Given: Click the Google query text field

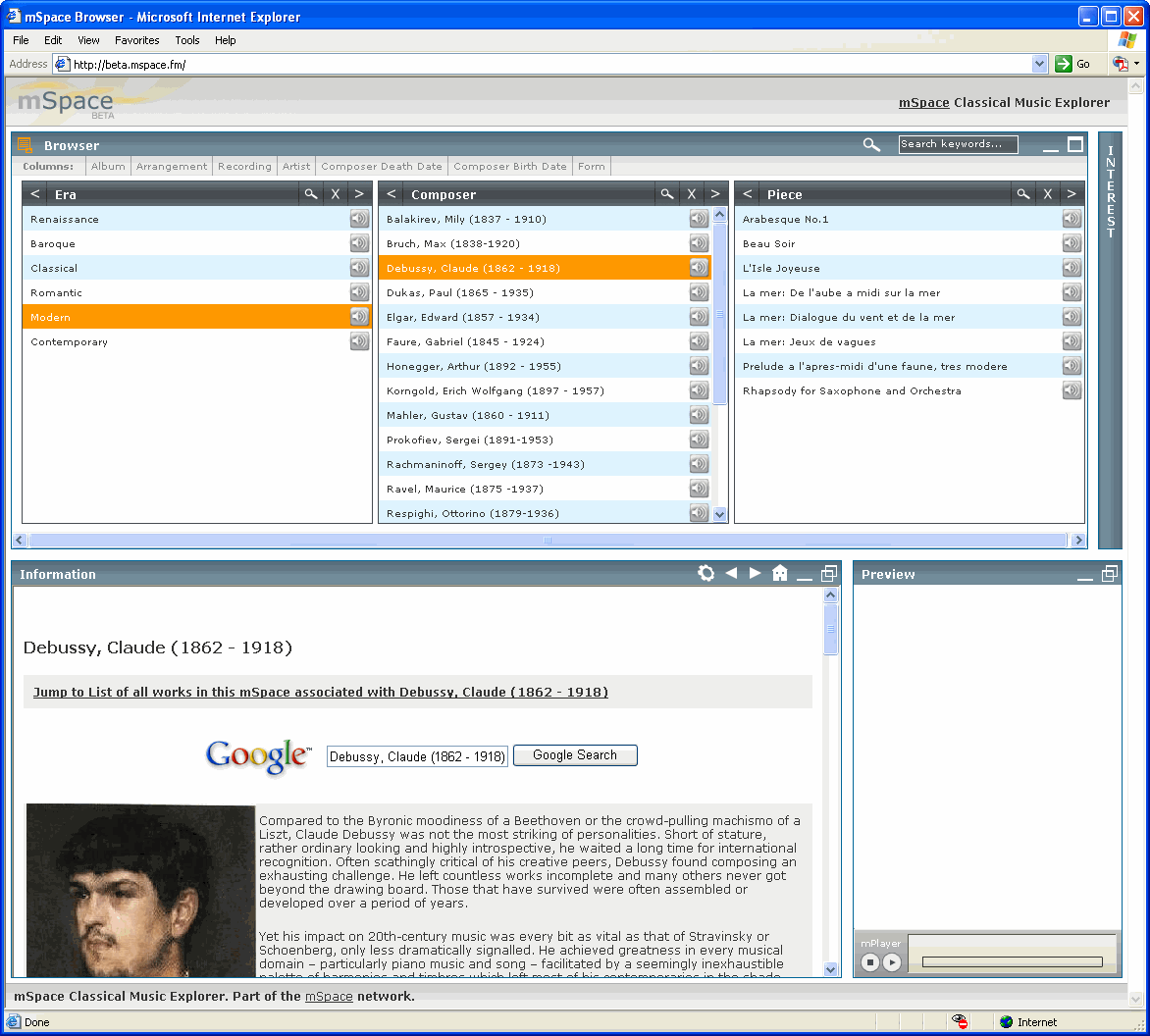Looking at the screenshot, I should point(417,756).
